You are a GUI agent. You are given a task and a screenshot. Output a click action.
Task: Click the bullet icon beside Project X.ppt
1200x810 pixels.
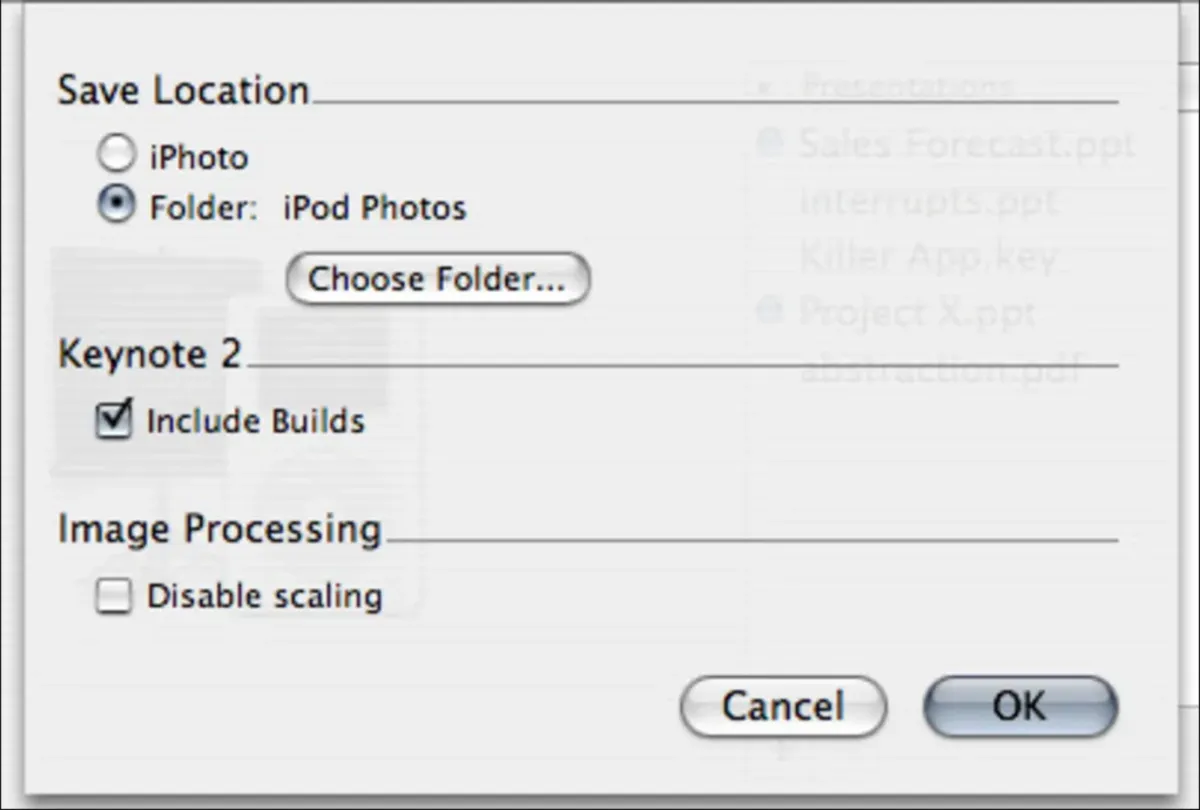769,313
